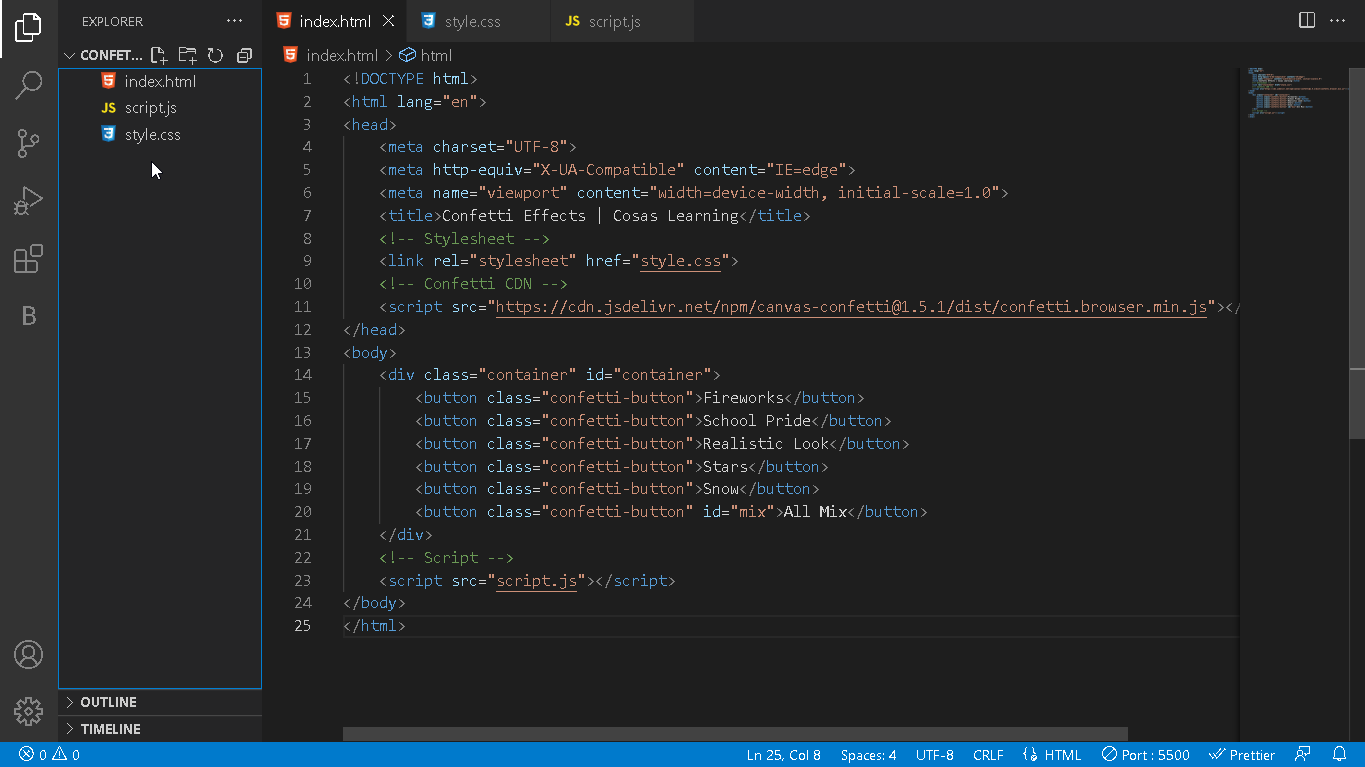Split the editor using the top-right icon
This screenshot has width=1365, height=767.
coord(1306,19)
